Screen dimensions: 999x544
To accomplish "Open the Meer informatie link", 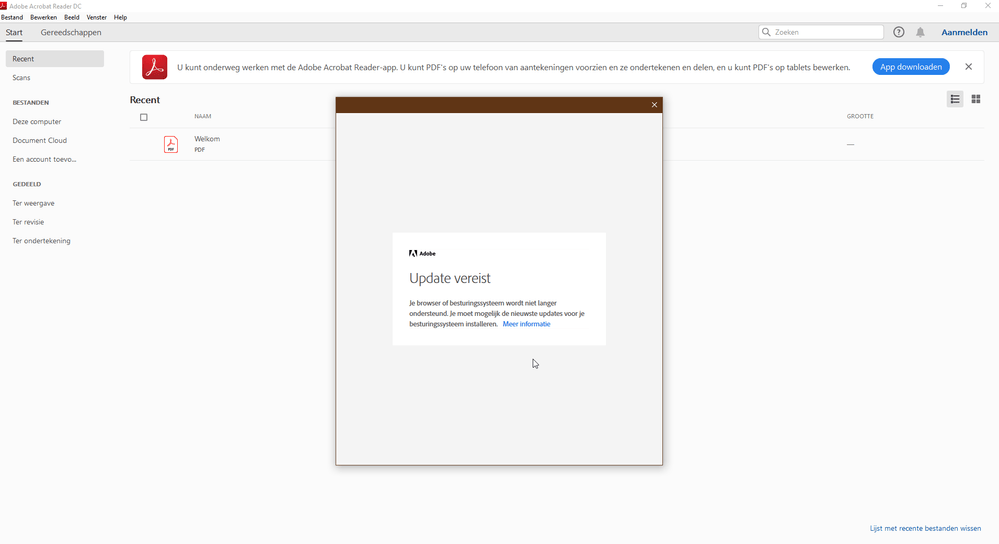I will click(x=526, y=324).
